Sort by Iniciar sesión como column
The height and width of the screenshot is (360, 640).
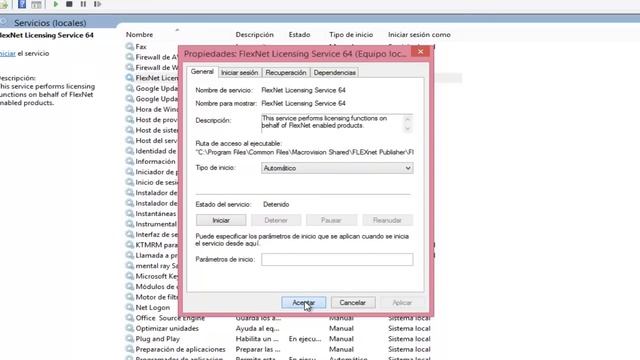coord(419,35)
